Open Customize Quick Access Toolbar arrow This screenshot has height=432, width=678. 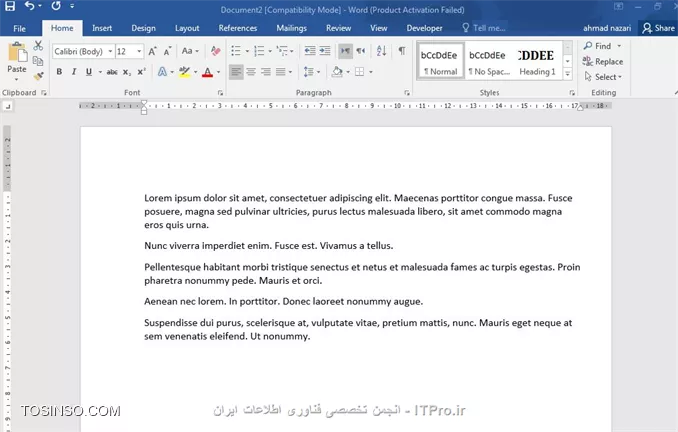pyautogui.click(x=72, y=6)
